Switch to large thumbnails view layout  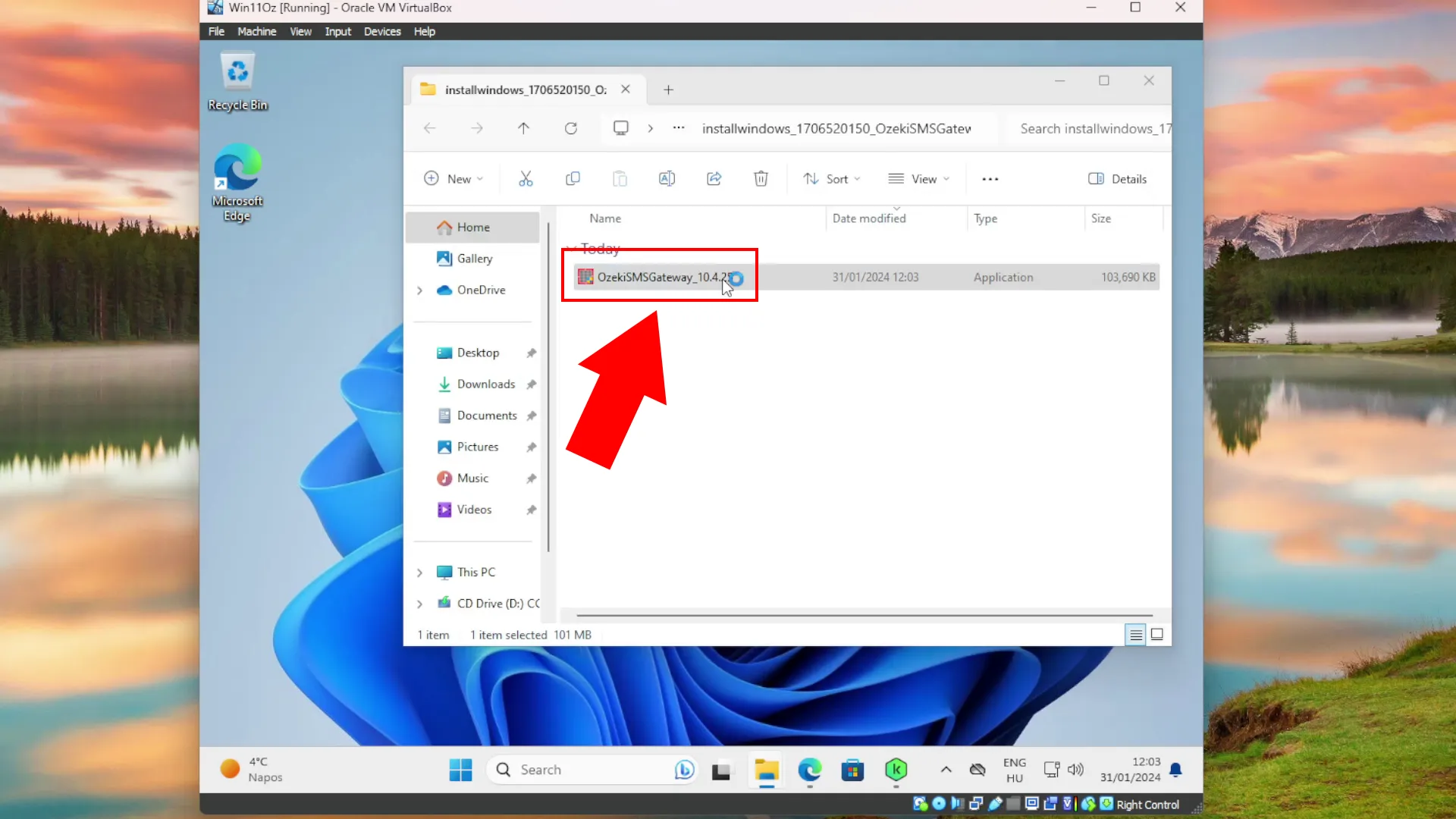click(1157, 635)
